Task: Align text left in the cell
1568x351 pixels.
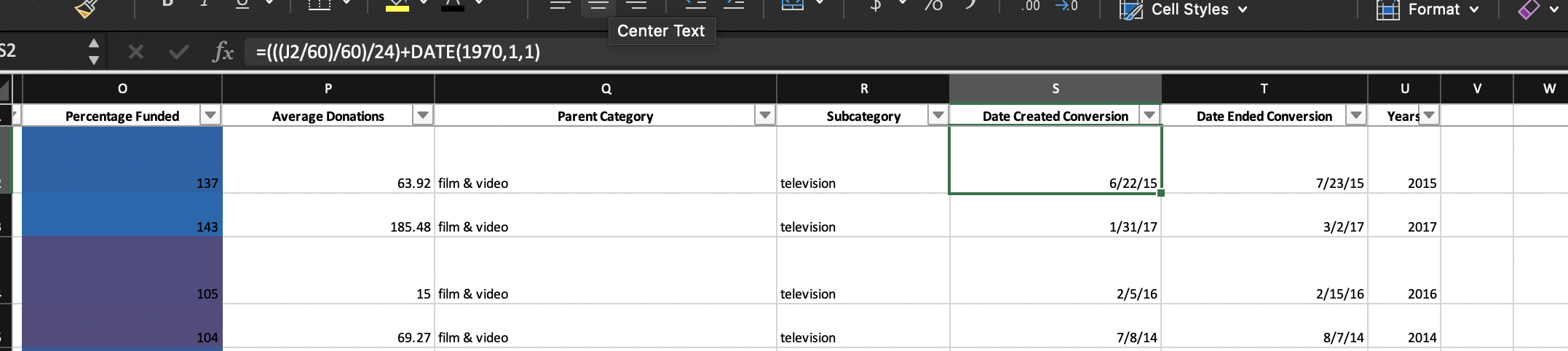Action: click(x=560, y=5)
